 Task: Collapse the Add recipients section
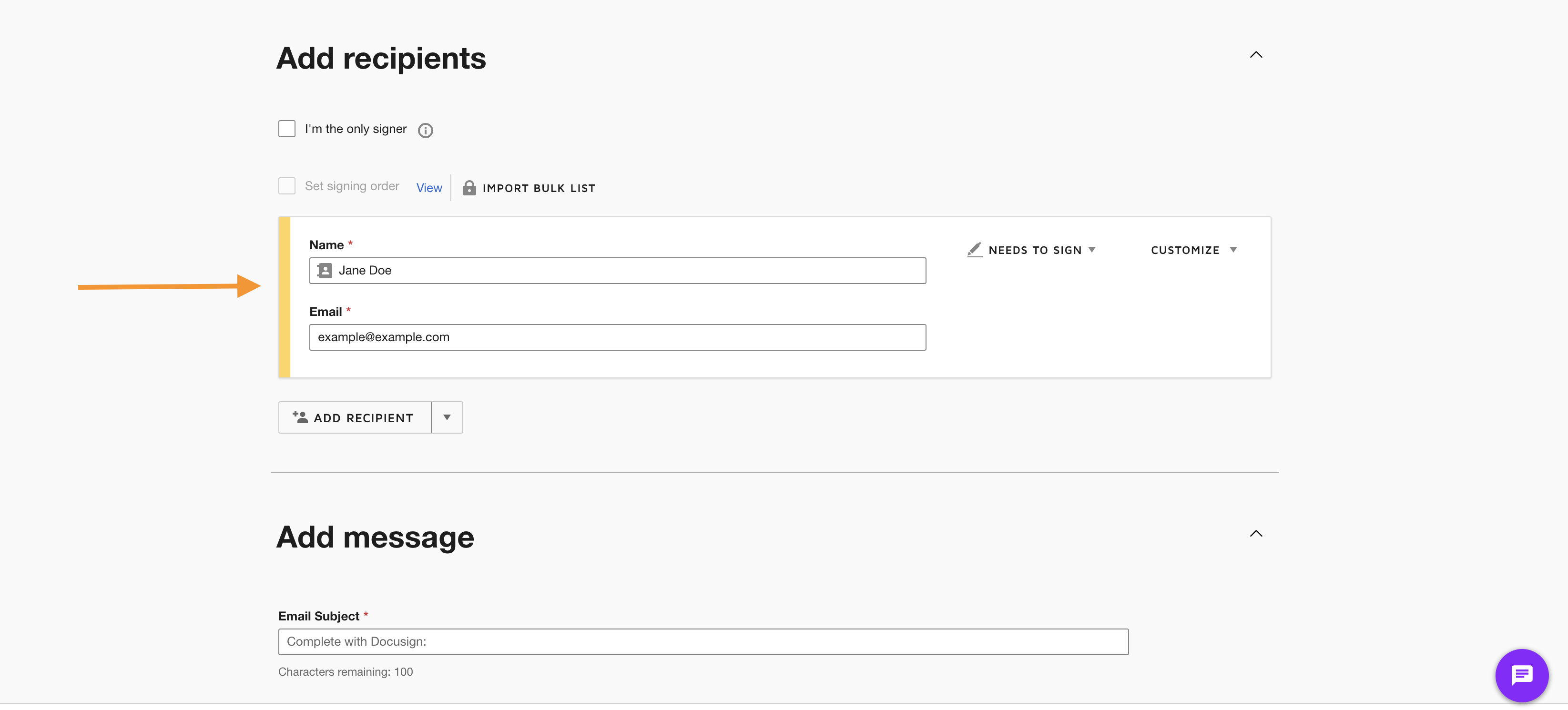(1256, 55)
